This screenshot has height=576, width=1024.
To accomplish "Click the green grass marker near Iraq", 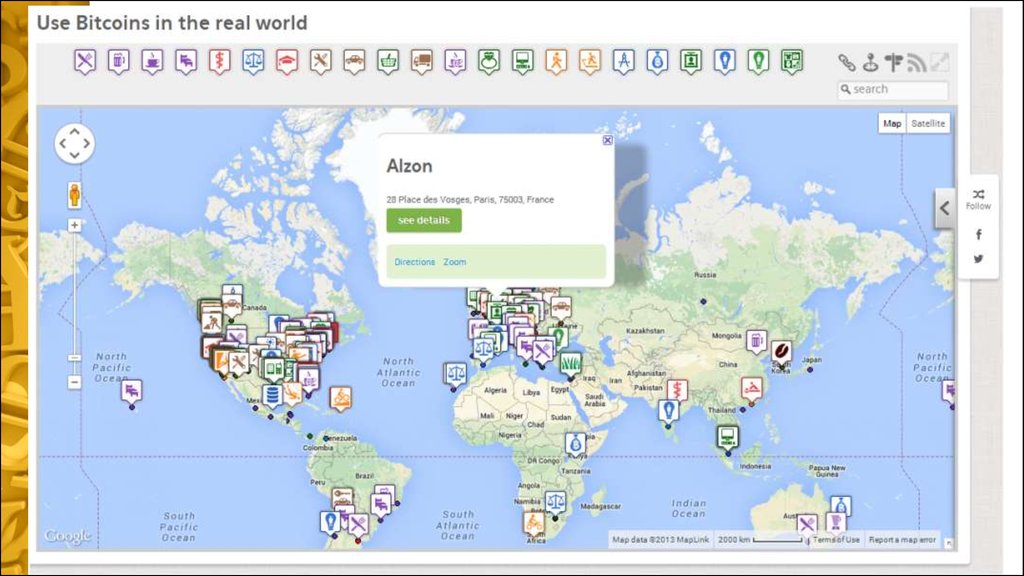I will [570, 364].
